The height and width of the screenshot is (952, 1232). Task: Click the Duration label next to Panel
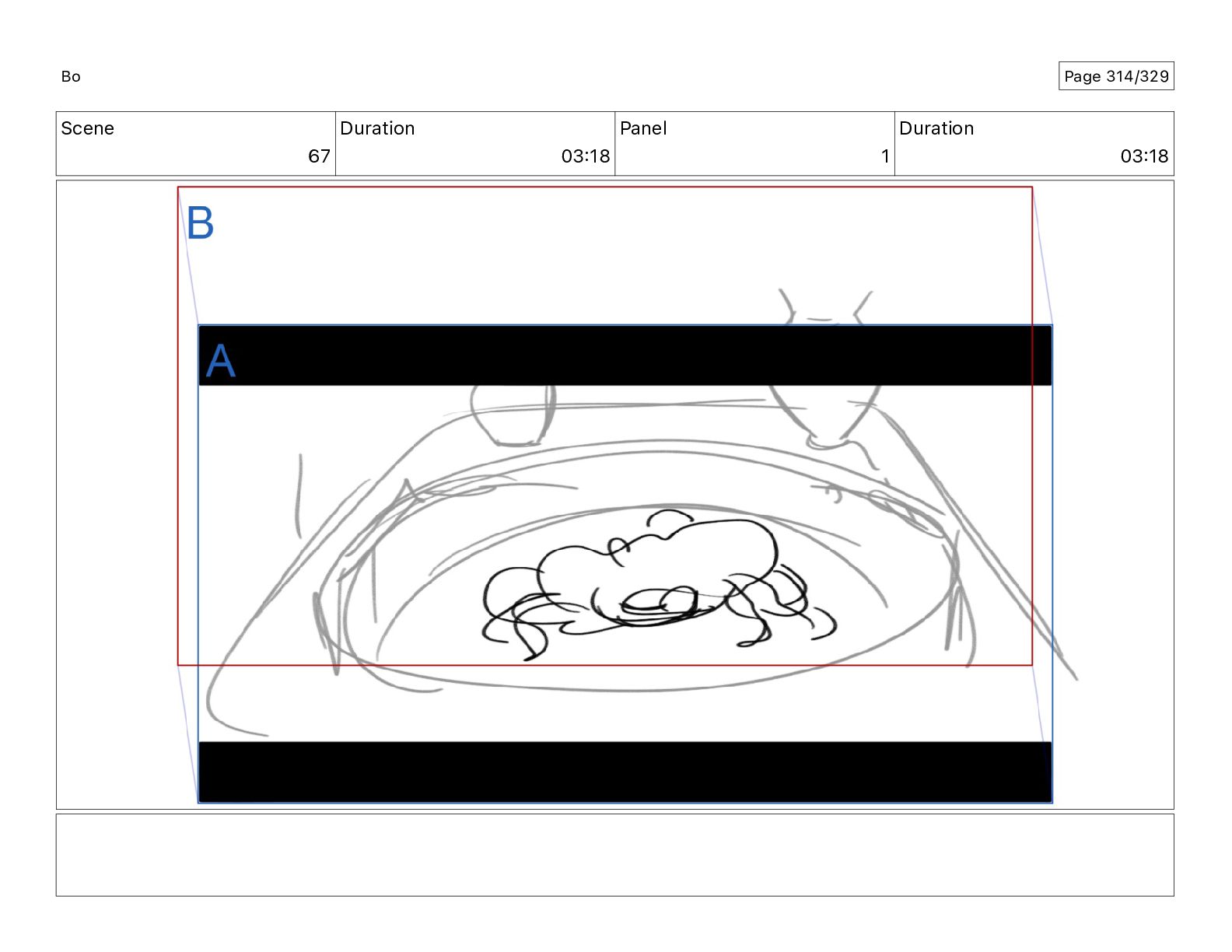pos(936,128)
